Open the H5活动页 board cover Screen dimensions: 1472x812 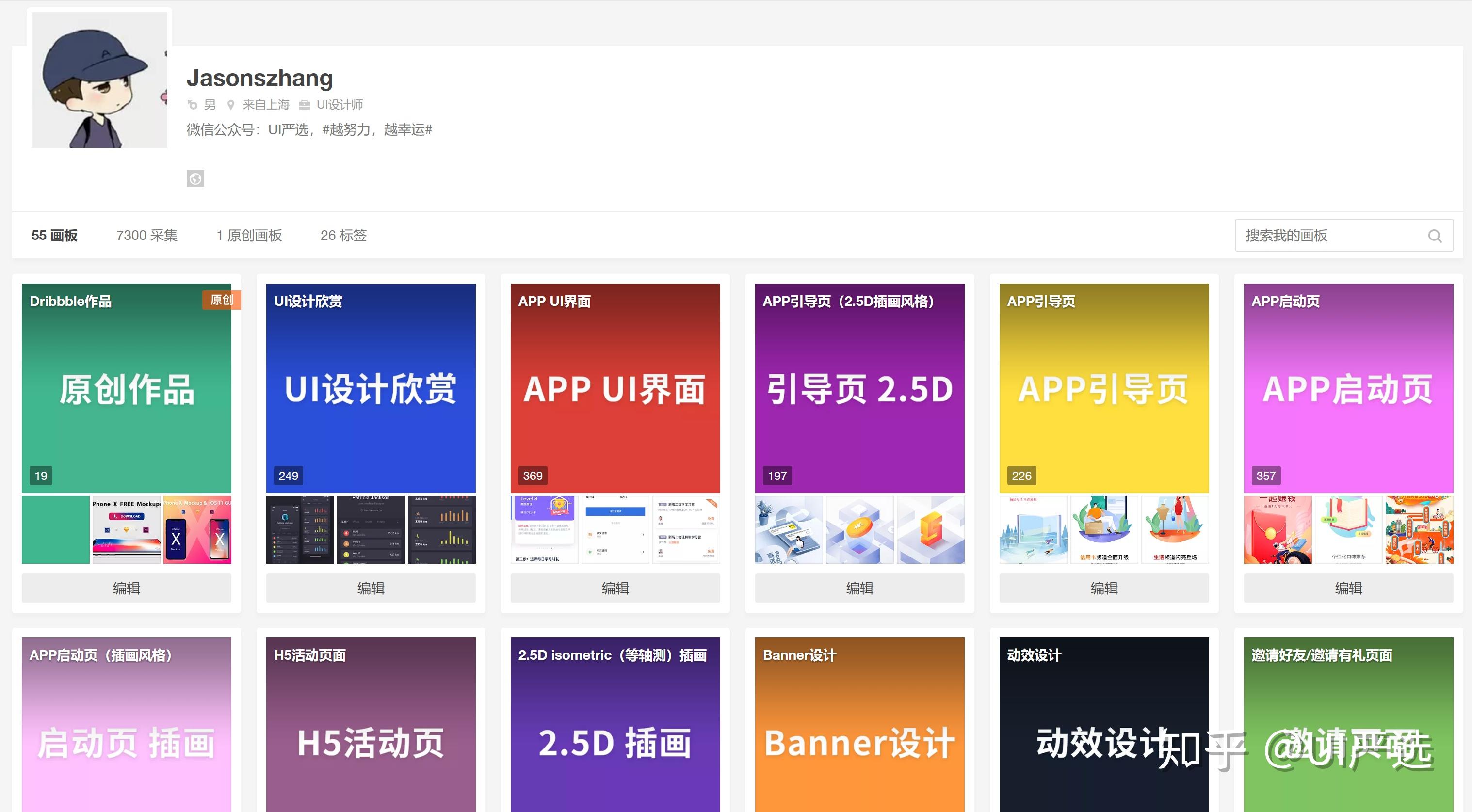(x=371, y=725)
